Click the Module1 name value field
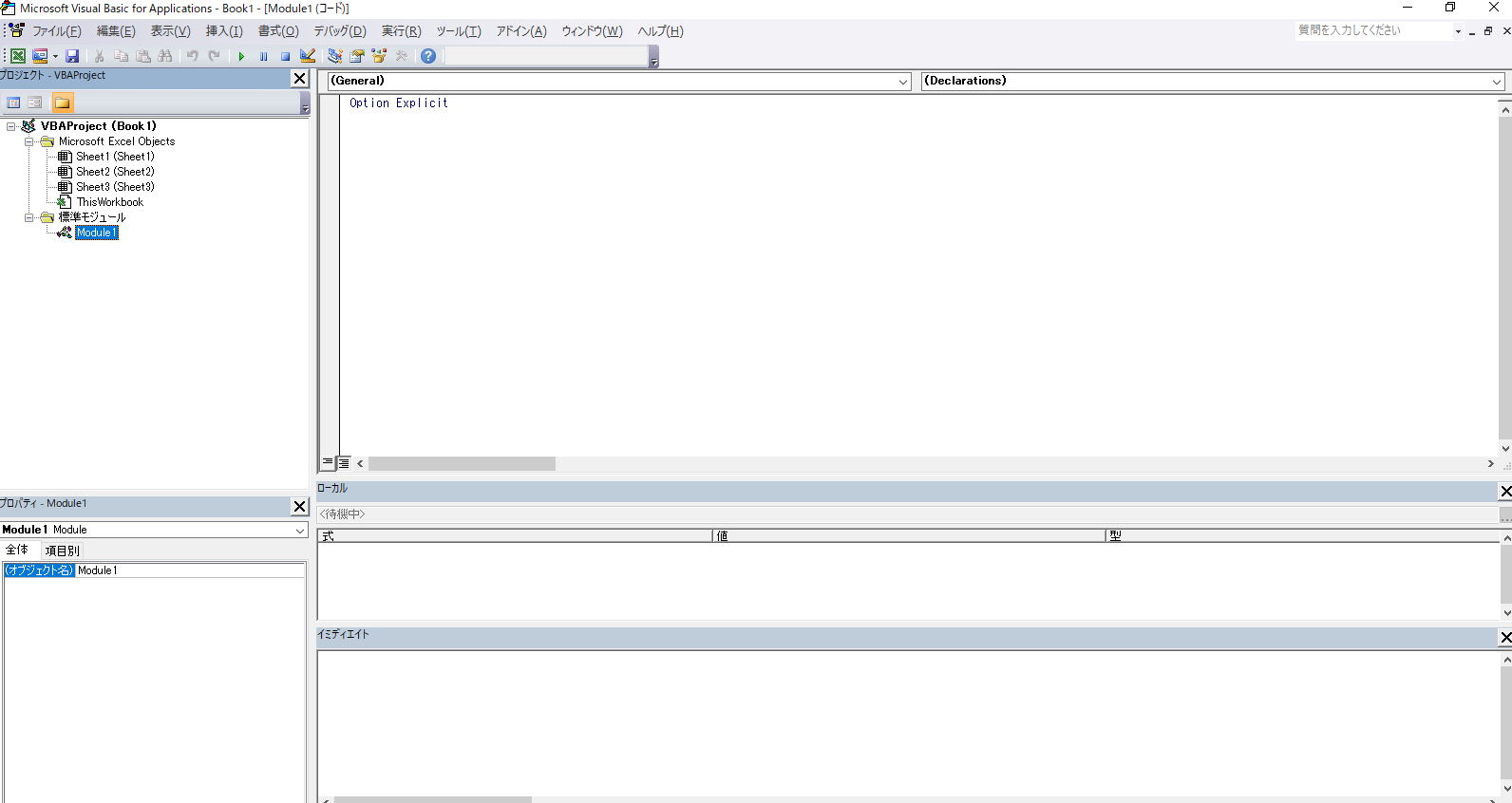Viewport: 1512px width, 803px height. point(190,570)
